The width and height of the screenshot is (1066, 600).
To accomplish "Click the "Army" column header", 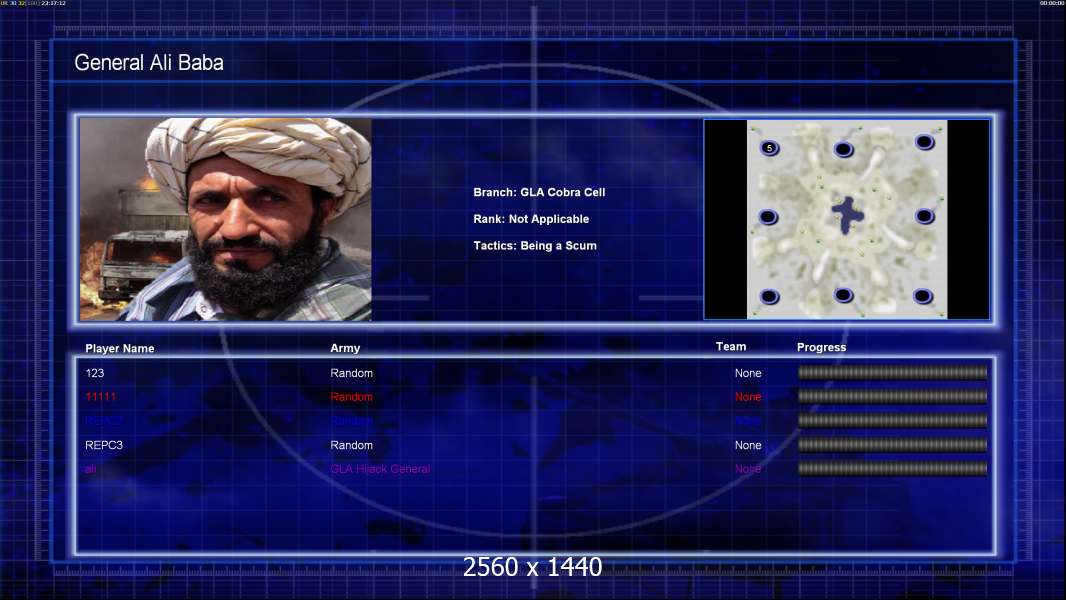I will [x=345, y=348].
